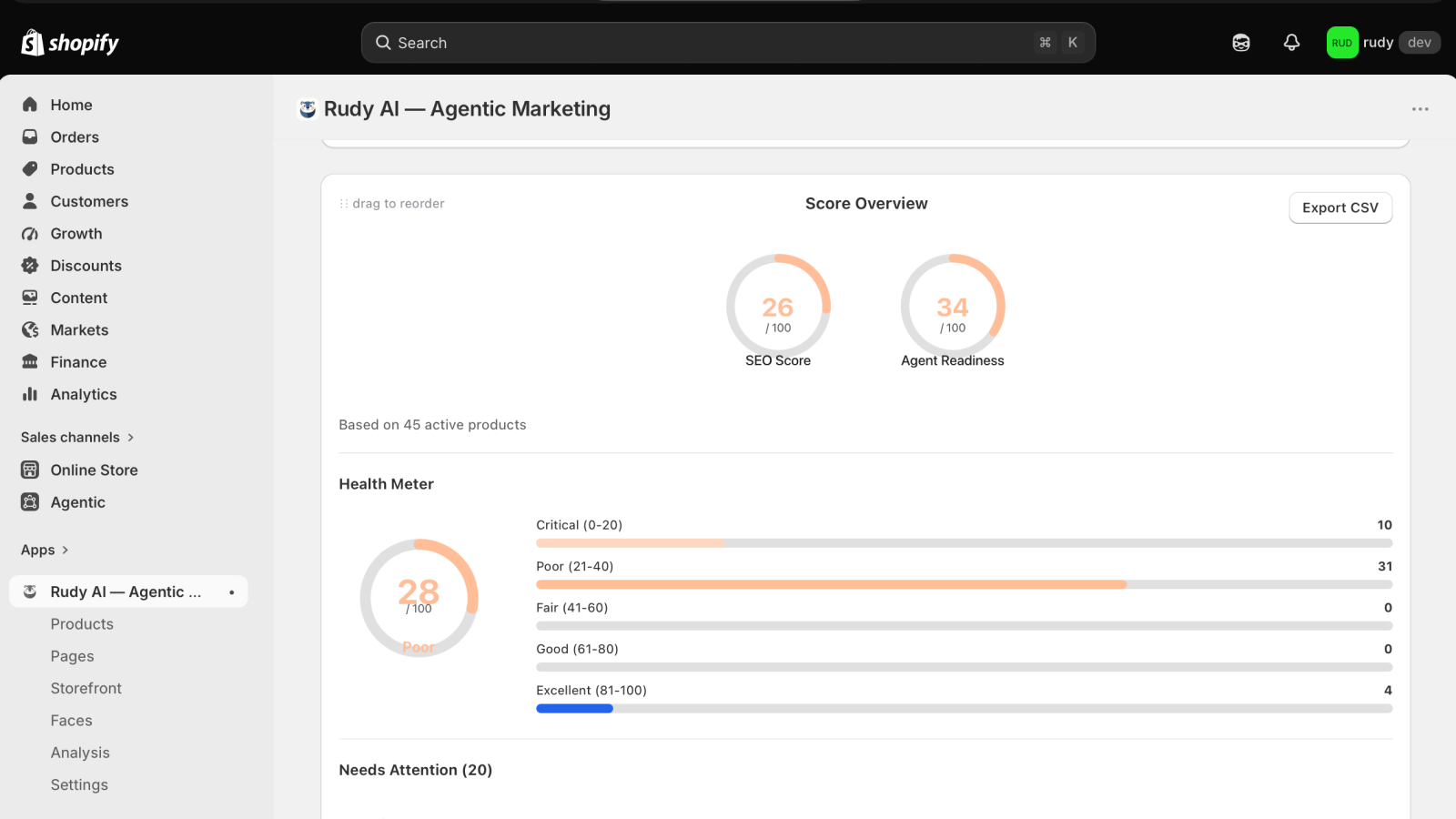Click the Markets globe icon
The image size is (1456, 819).
pos(30,330)
